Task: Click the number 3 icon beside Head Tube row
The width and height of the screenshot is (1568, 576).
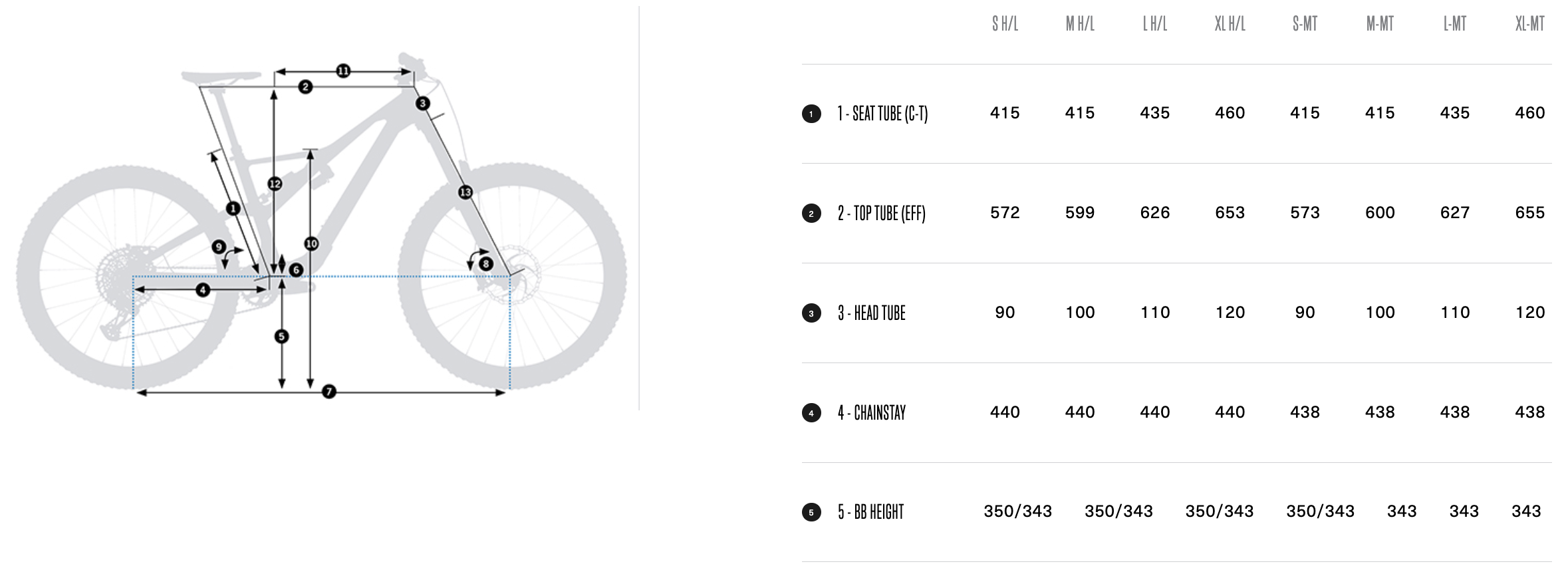Action: [811, 313]
